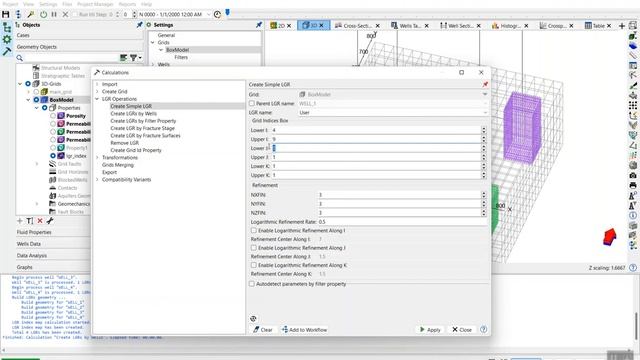640x360 pixels.
Task: Select the Porosity property radio button
Action: point(53,116)
